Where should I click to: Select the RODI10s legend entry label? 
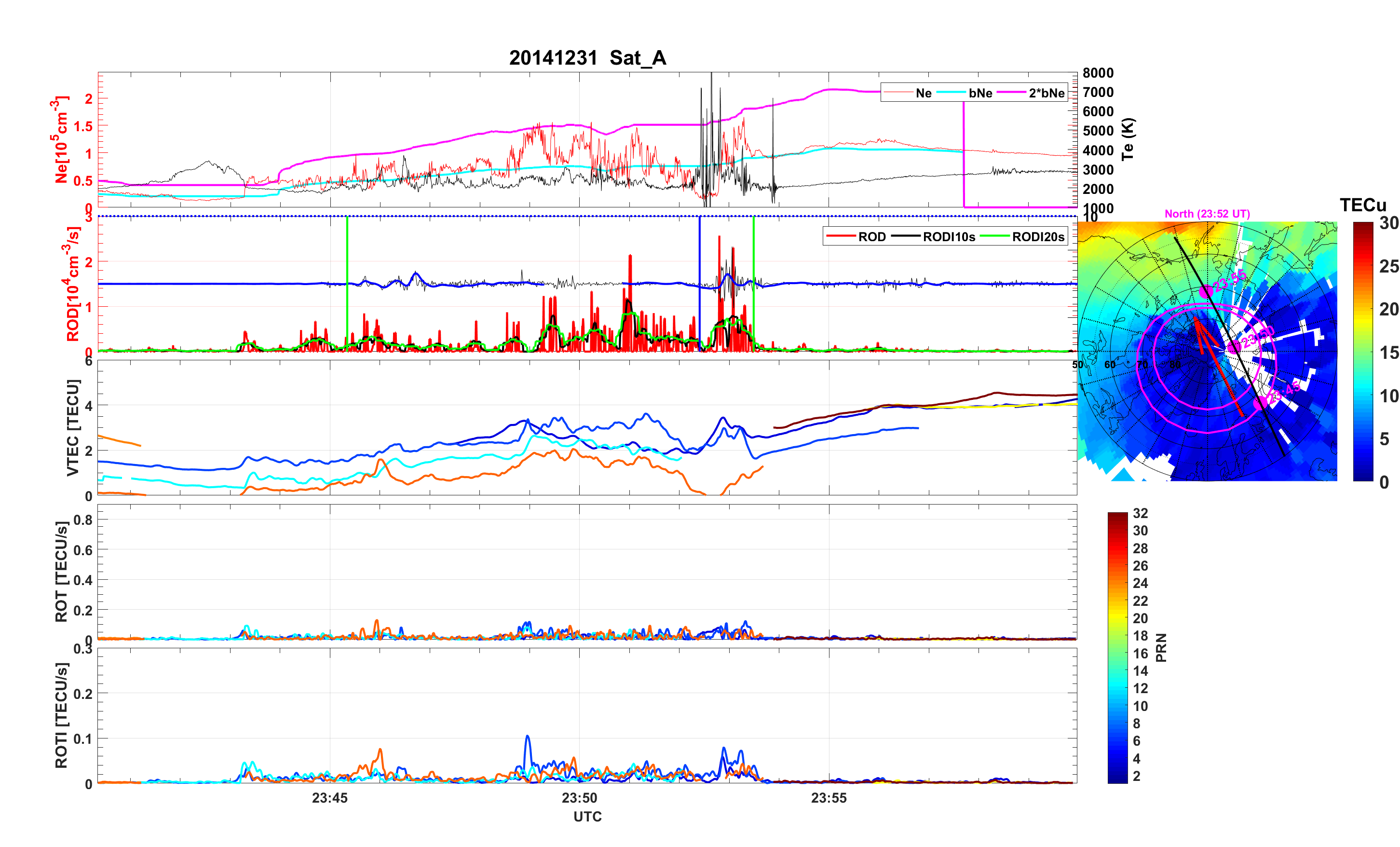(949, 236)
